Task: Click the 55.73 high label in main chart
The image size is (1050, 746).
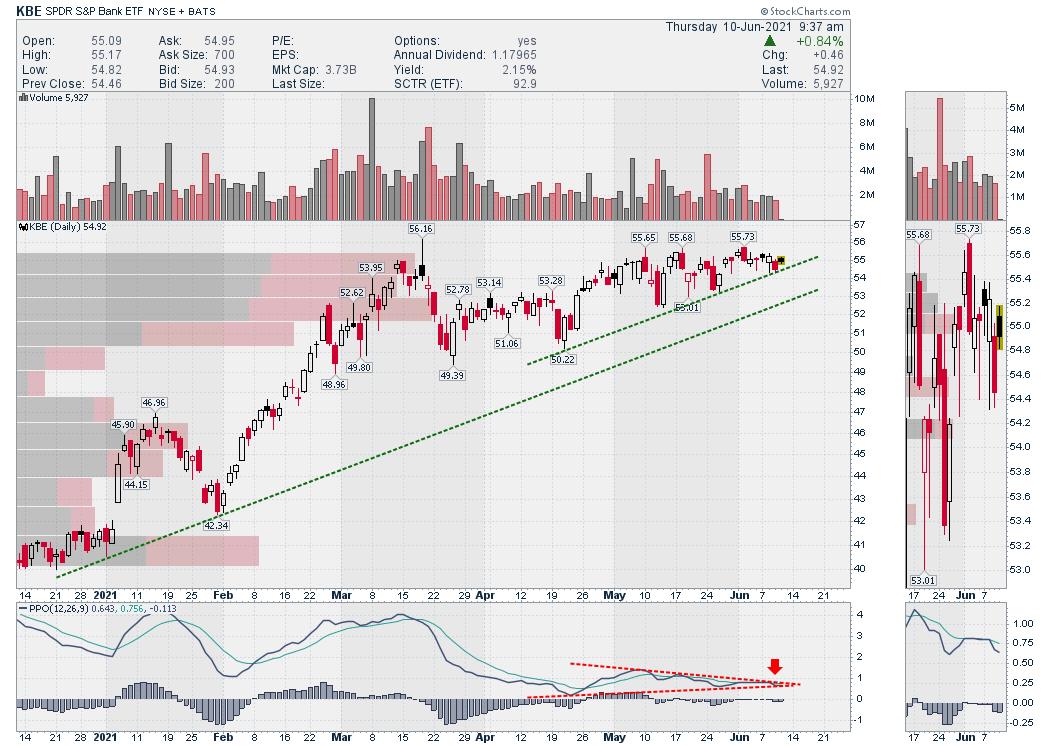Action: (x=743, y=236)
